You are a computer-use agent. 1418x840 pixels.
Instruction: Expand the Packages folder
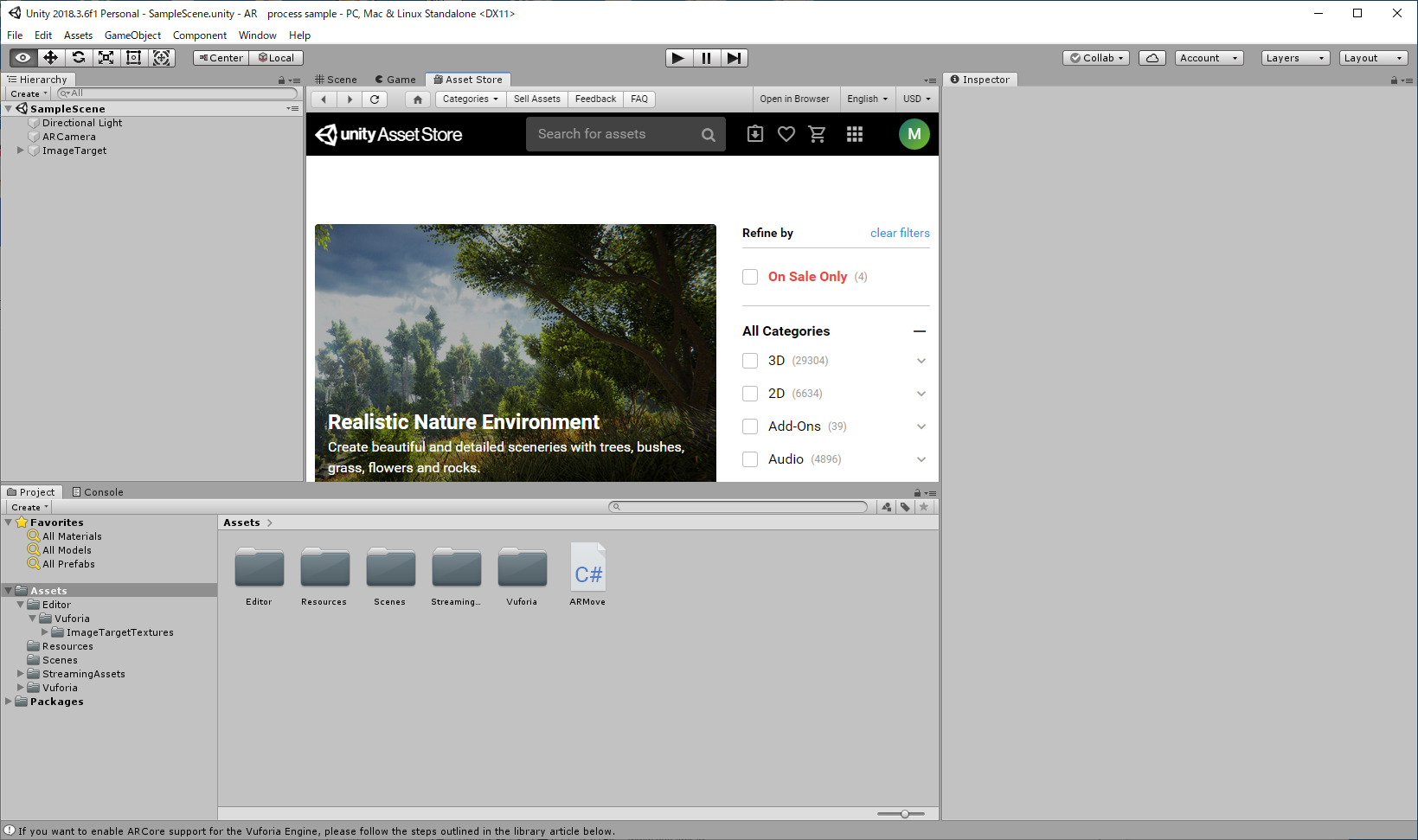(x=9, y=702)
